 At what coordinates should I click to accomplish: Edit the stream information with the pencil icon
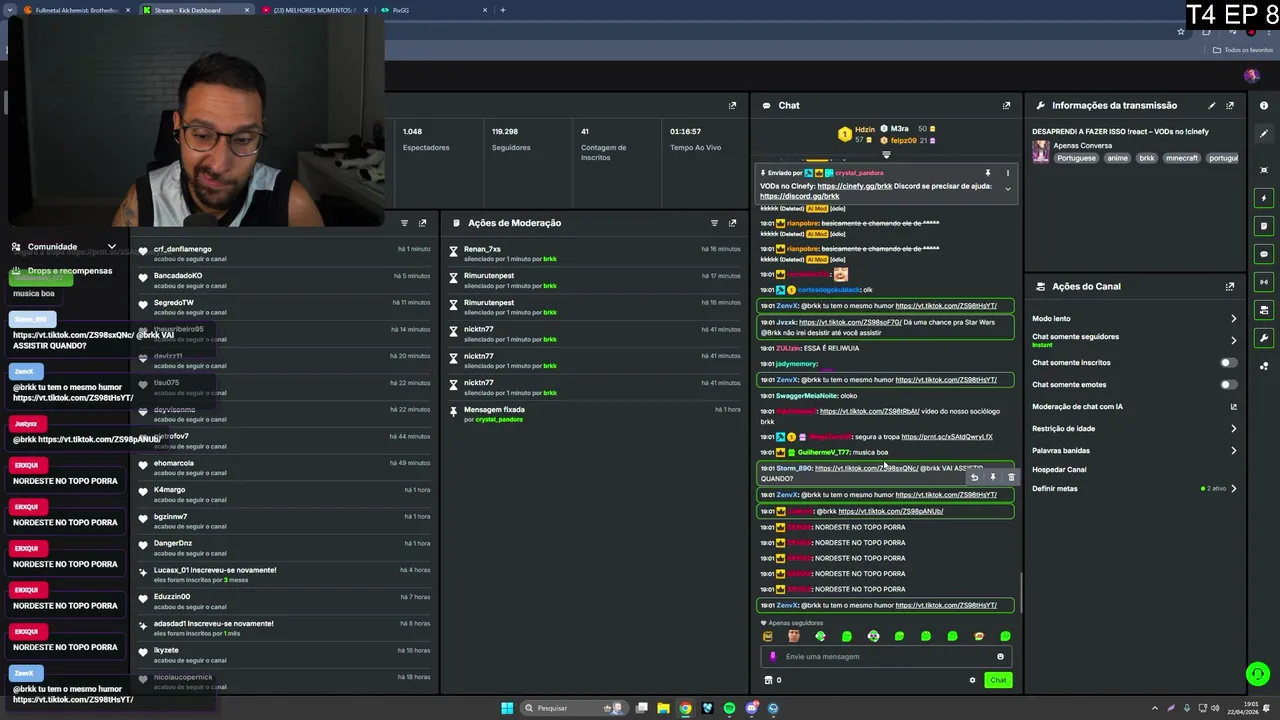(x=1212, y=105)
